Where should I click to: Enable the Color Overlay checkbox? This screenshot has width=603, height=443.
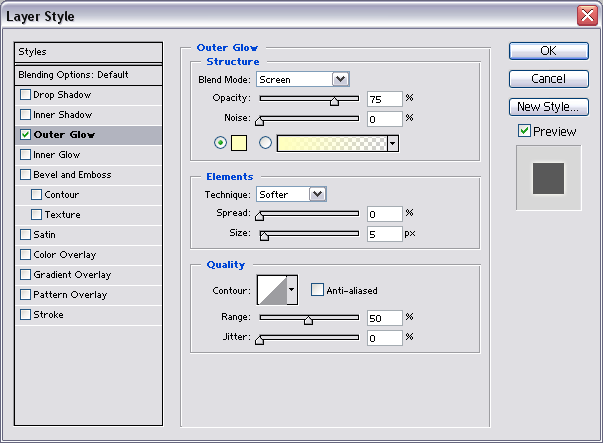click(25, 255)
